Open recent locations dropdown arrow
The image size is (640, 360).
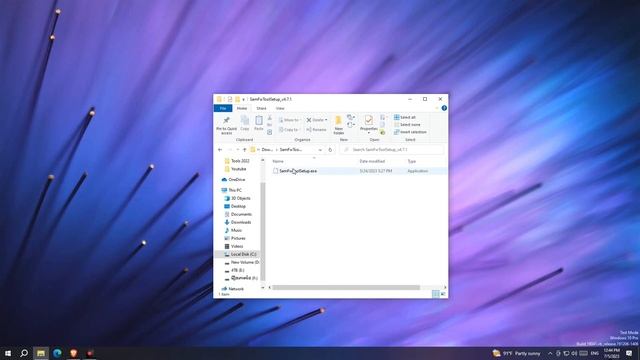[238, 150]
